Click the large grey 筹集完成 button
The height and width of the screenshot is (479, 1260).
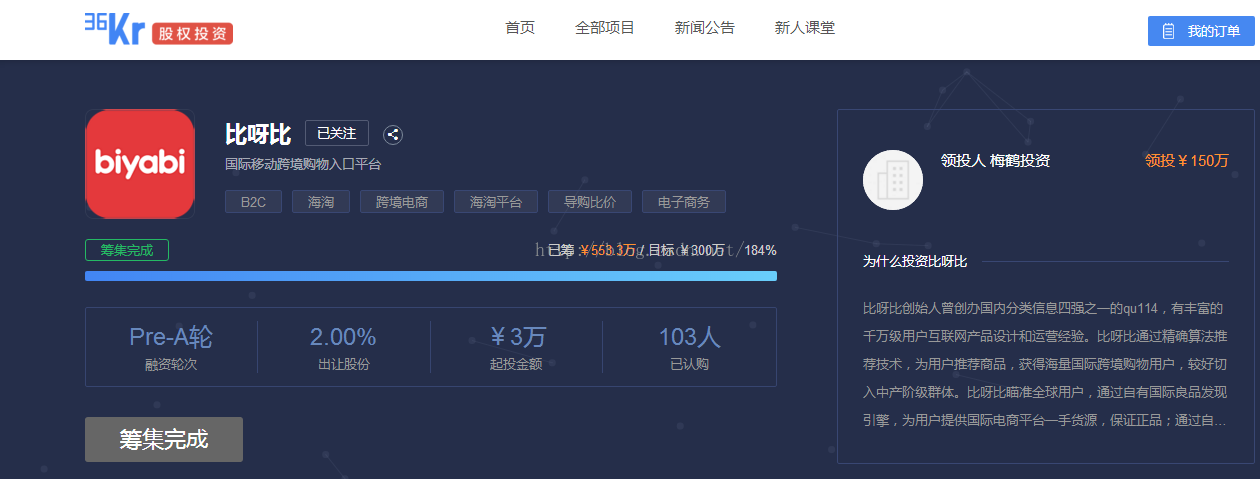click(164, 439)
